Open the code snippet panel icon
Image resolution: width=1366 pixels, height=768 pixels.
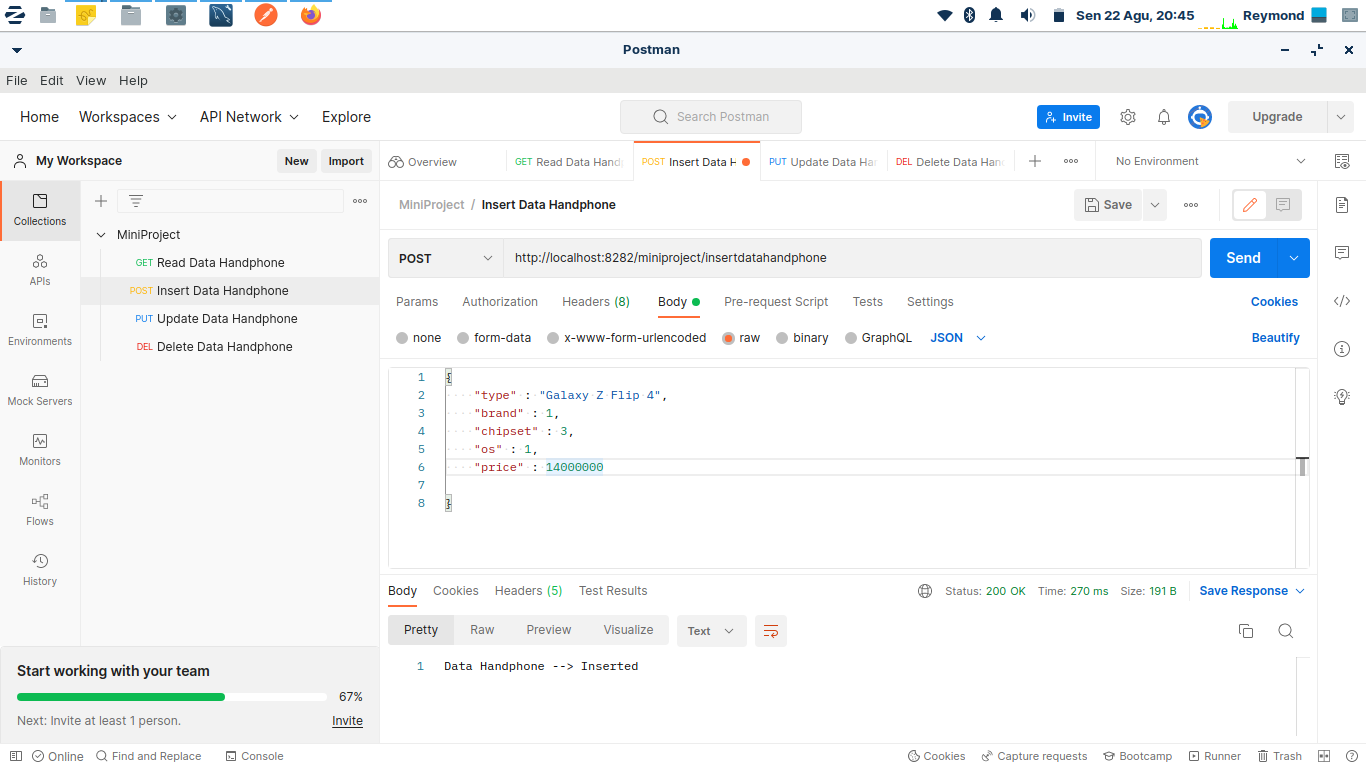coord(1342,301)
